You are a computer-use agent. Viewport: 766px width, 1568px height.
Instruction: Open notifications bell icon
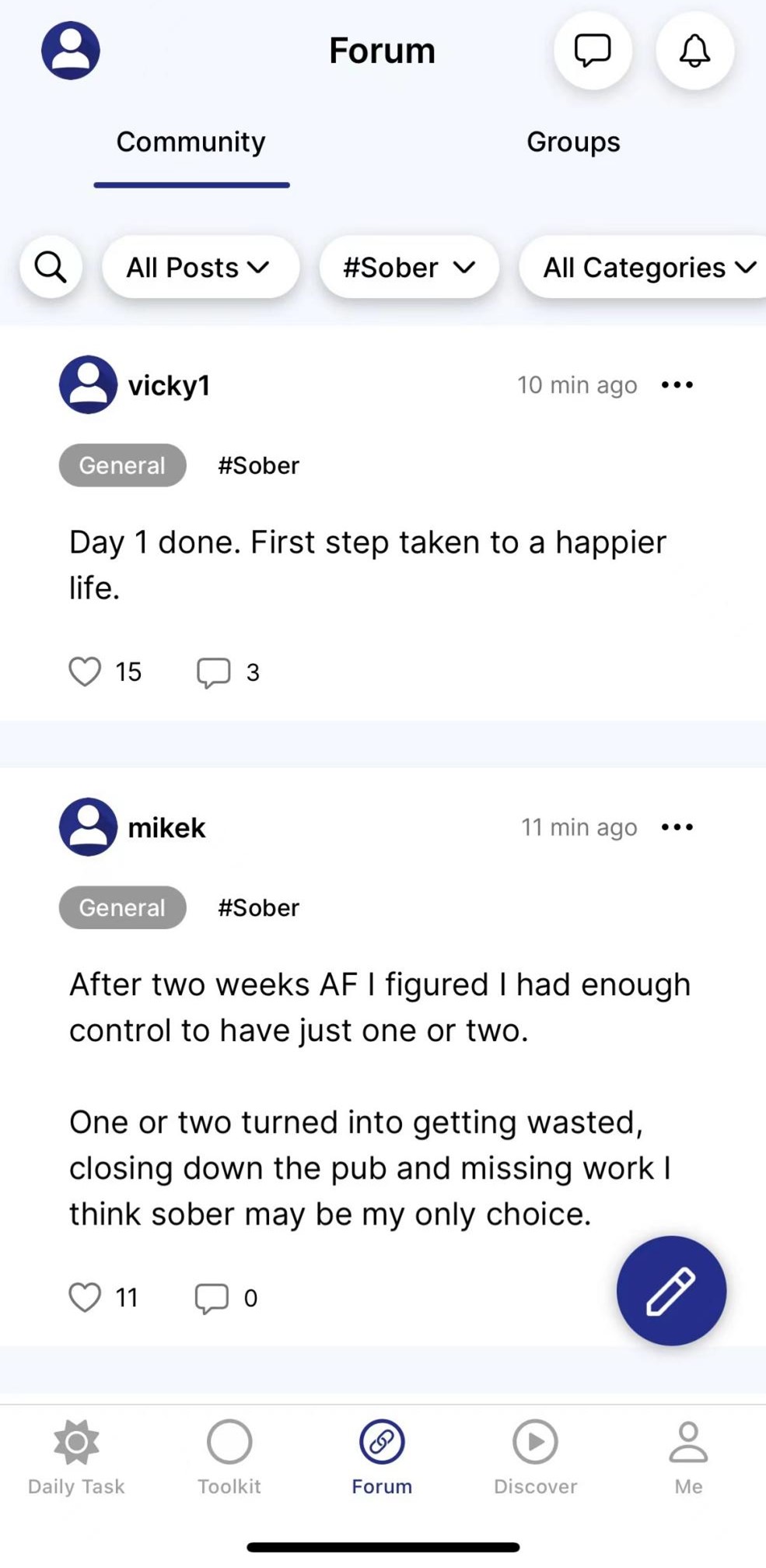click(694, 51)
